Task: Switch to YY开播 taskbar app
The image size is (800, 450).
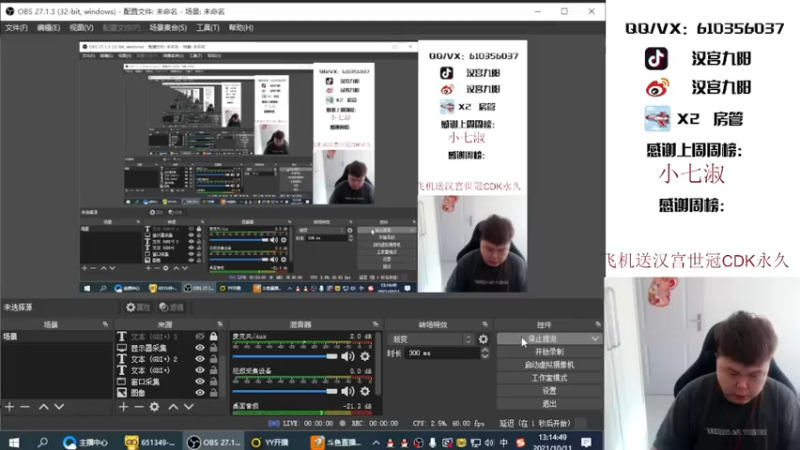Action: [271, 442]
